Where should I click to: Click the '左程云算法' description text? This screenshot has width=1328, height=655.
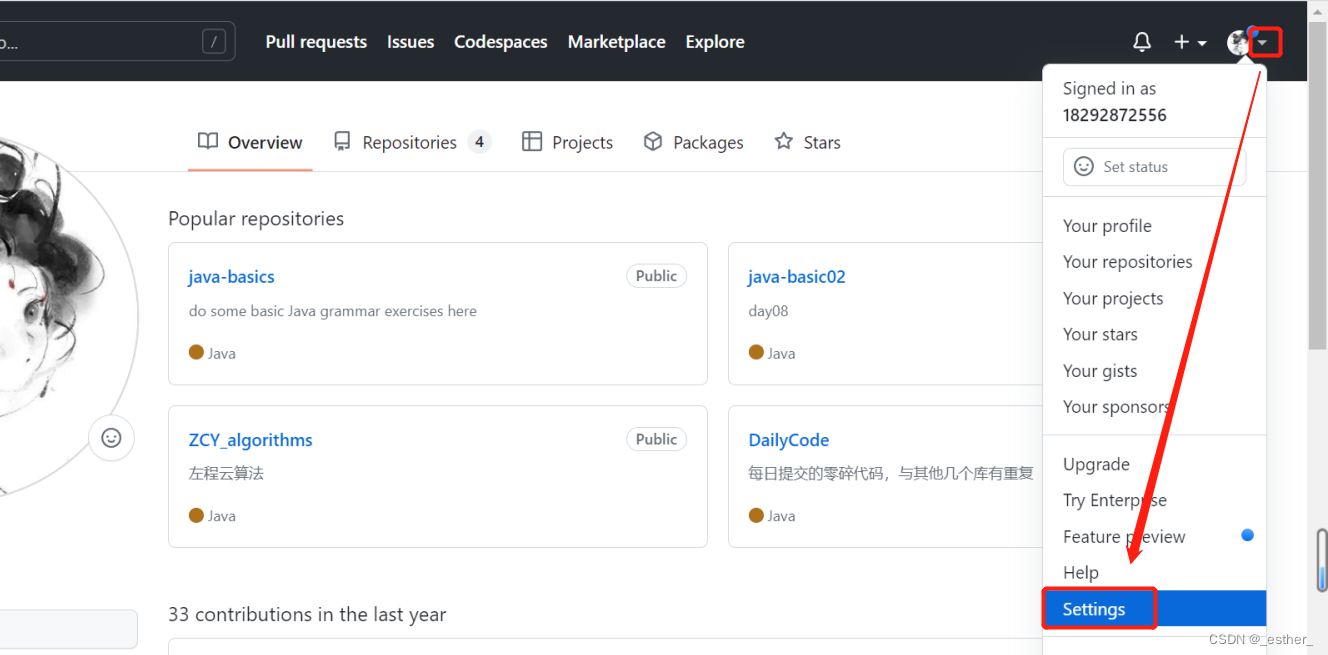pos(226,473)
